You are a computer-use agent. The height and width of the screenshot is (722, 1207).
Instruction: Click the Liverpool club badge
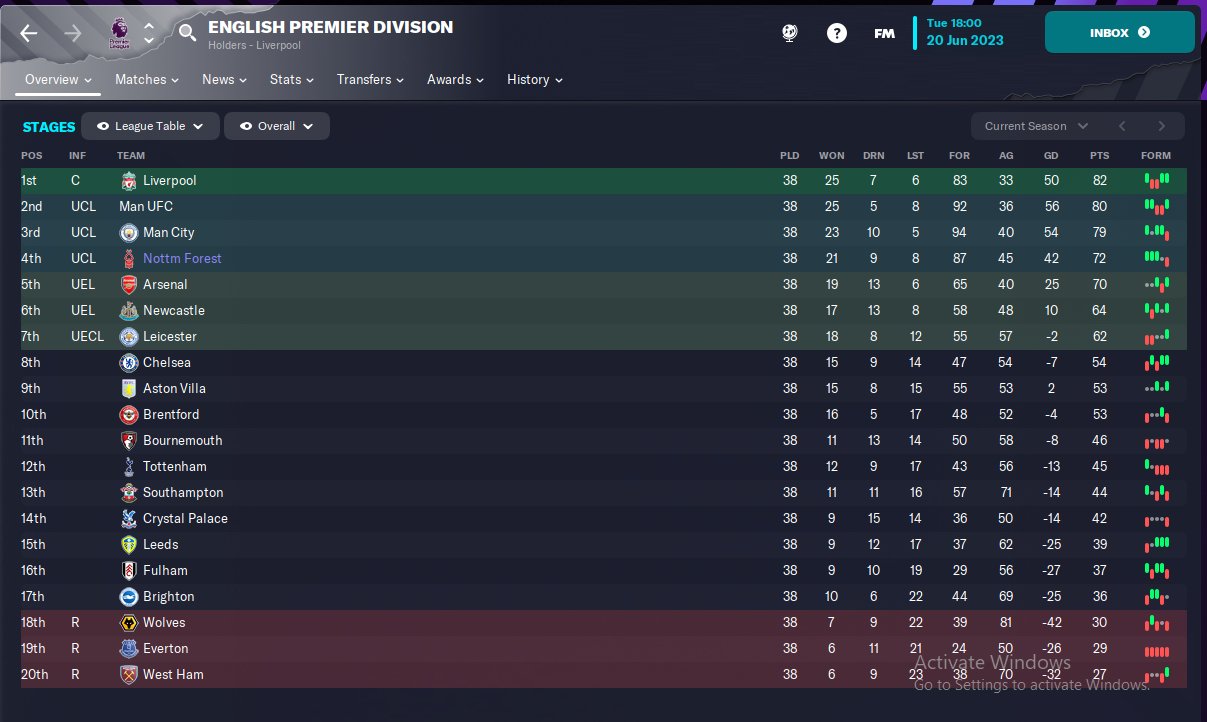coord(128,181)
